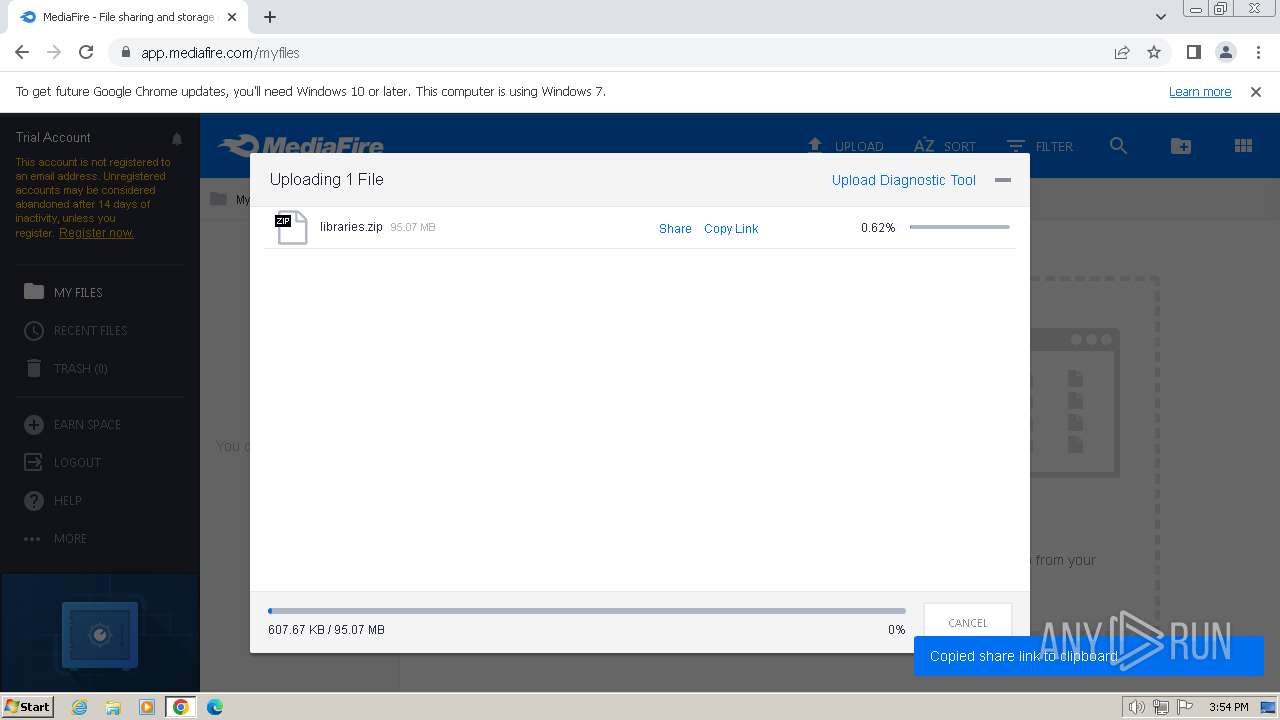Open Internet Explorer from taskbar

[79, 707]
